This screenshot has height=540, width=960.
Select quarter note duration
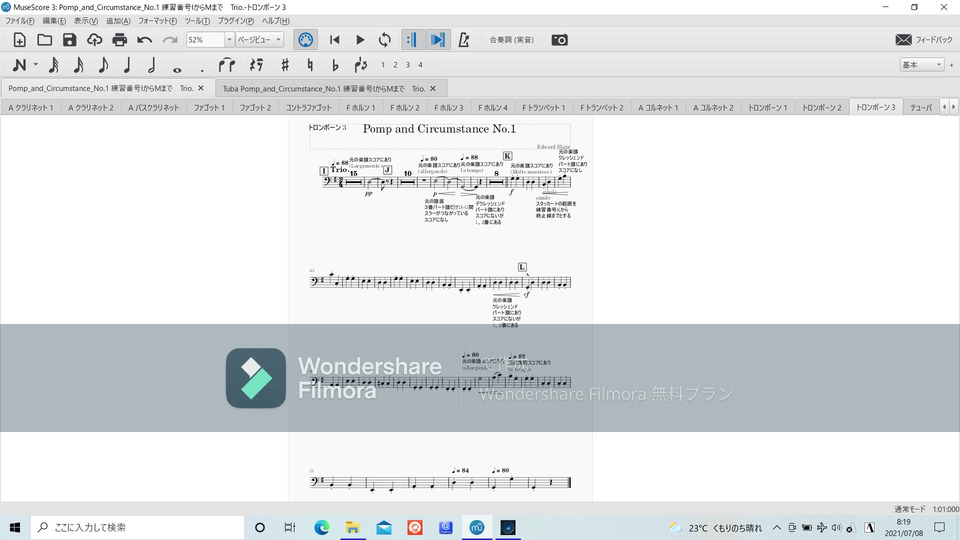[x=127, y=65]
